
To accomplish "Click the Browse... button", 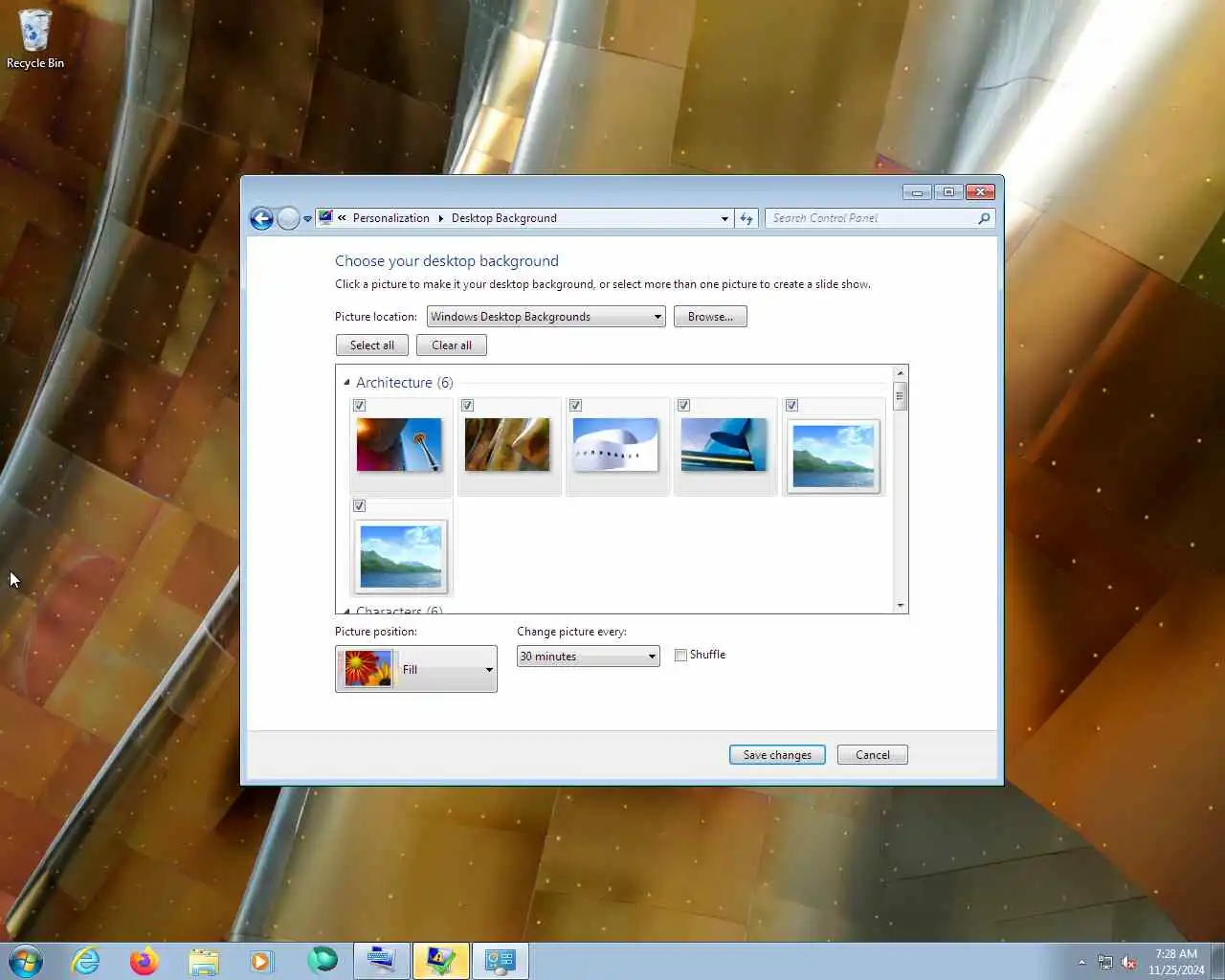I will click(x=710, y=317).
